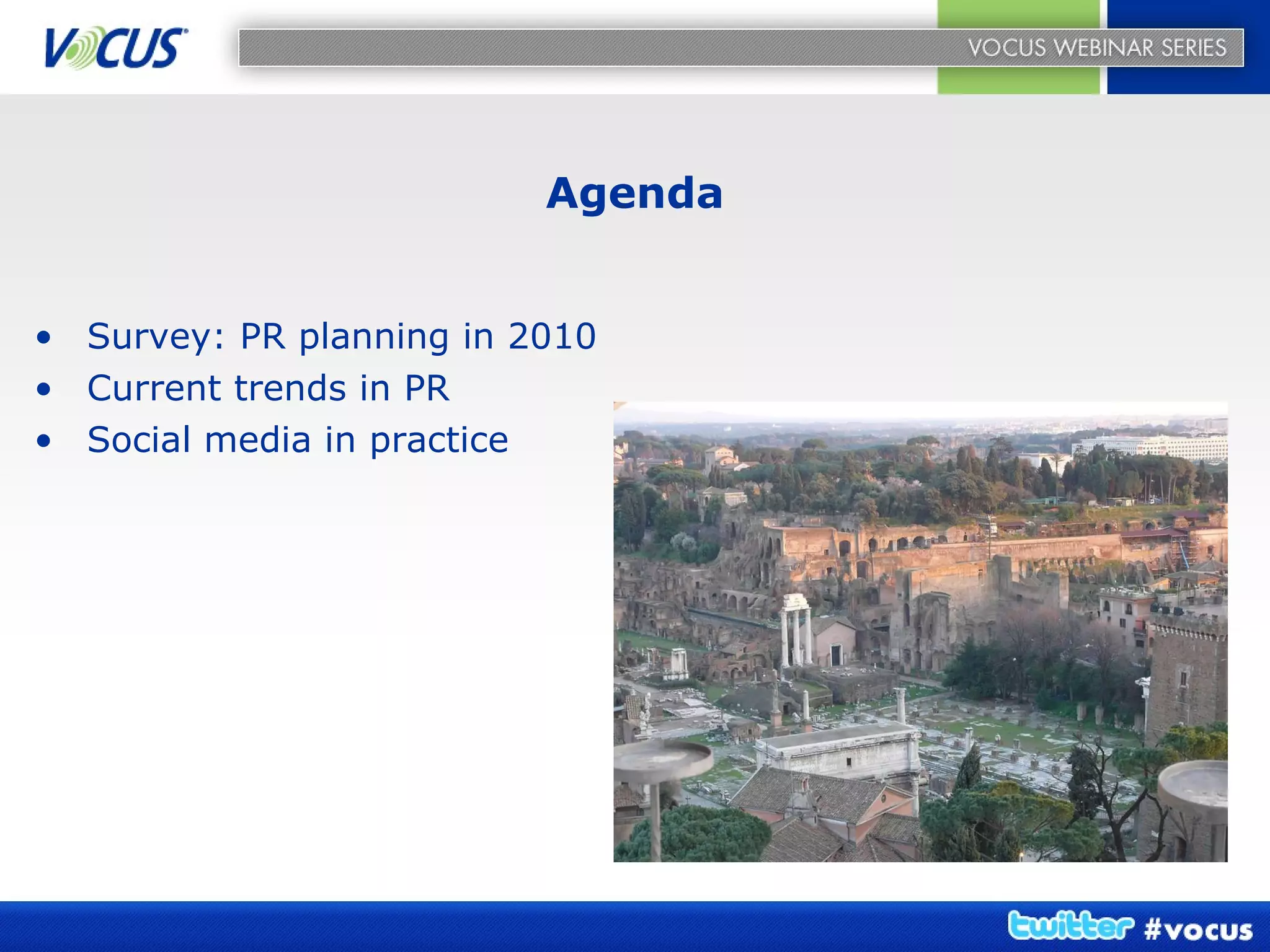Click the Current trends in PR text

point(268,389)
